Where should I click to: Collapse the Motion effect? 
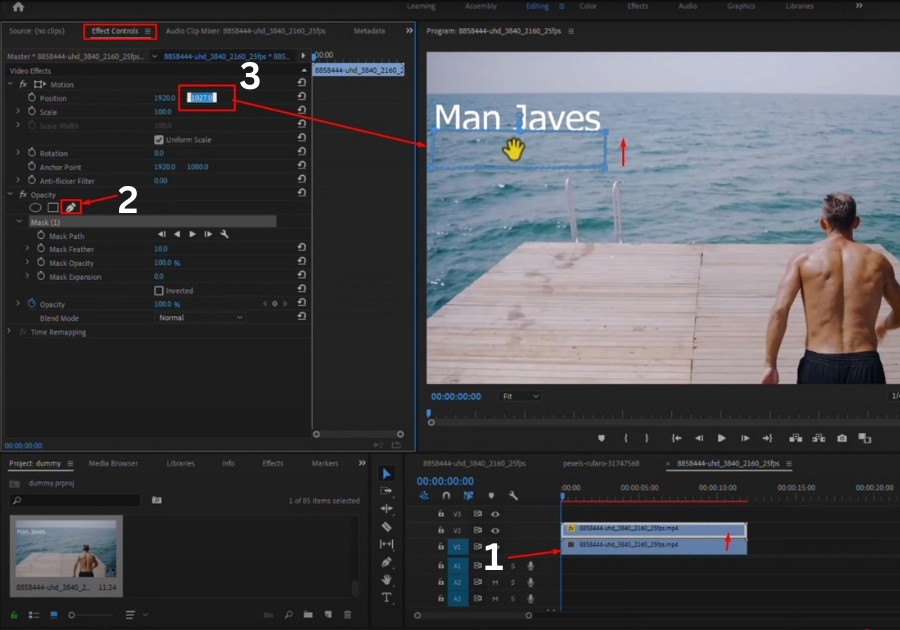[x=10, y=84]
